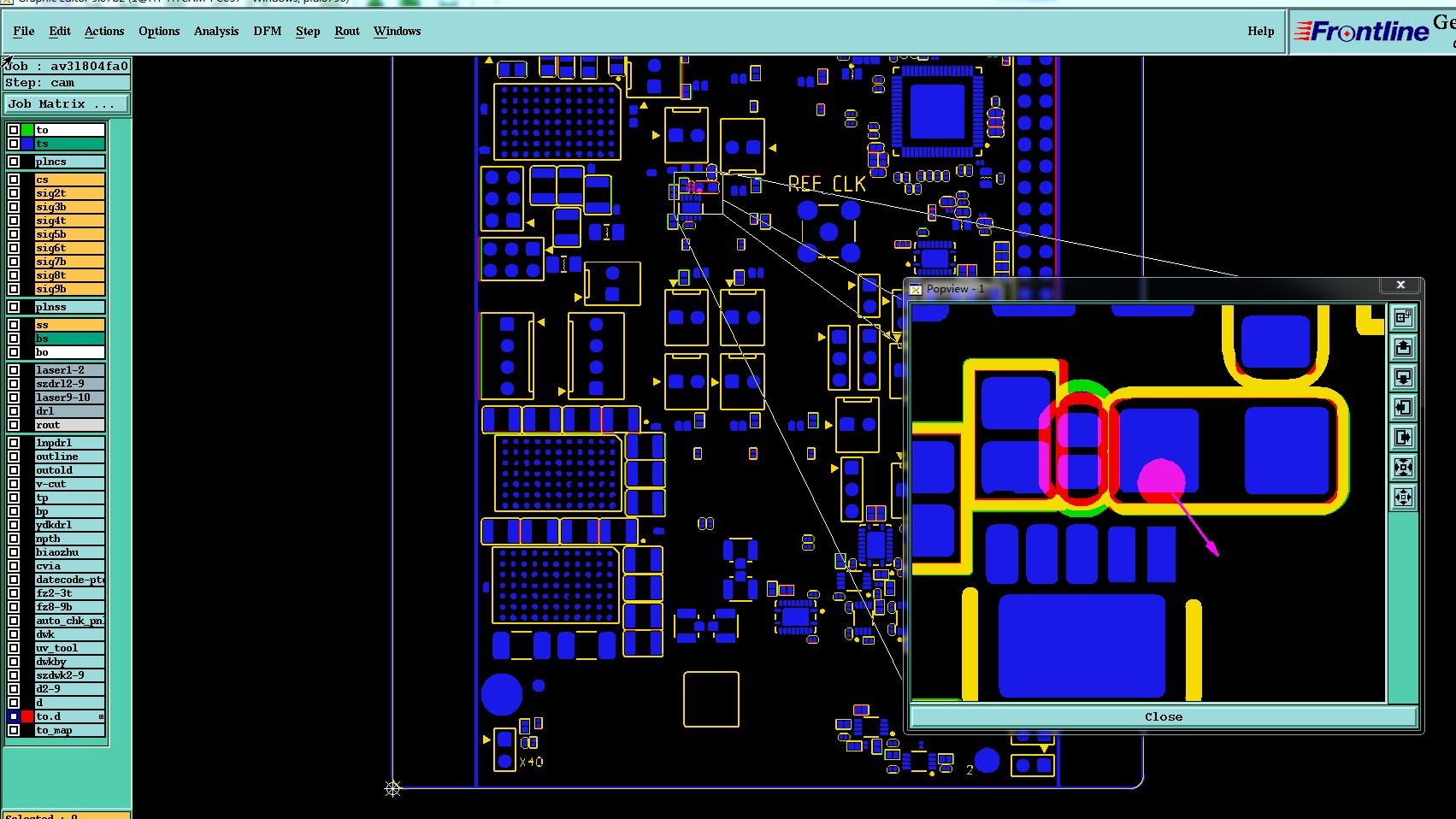The height and width of the screenshot is (819, 1456).
Task: Open the DFM menu
Action: coord(268,31)
